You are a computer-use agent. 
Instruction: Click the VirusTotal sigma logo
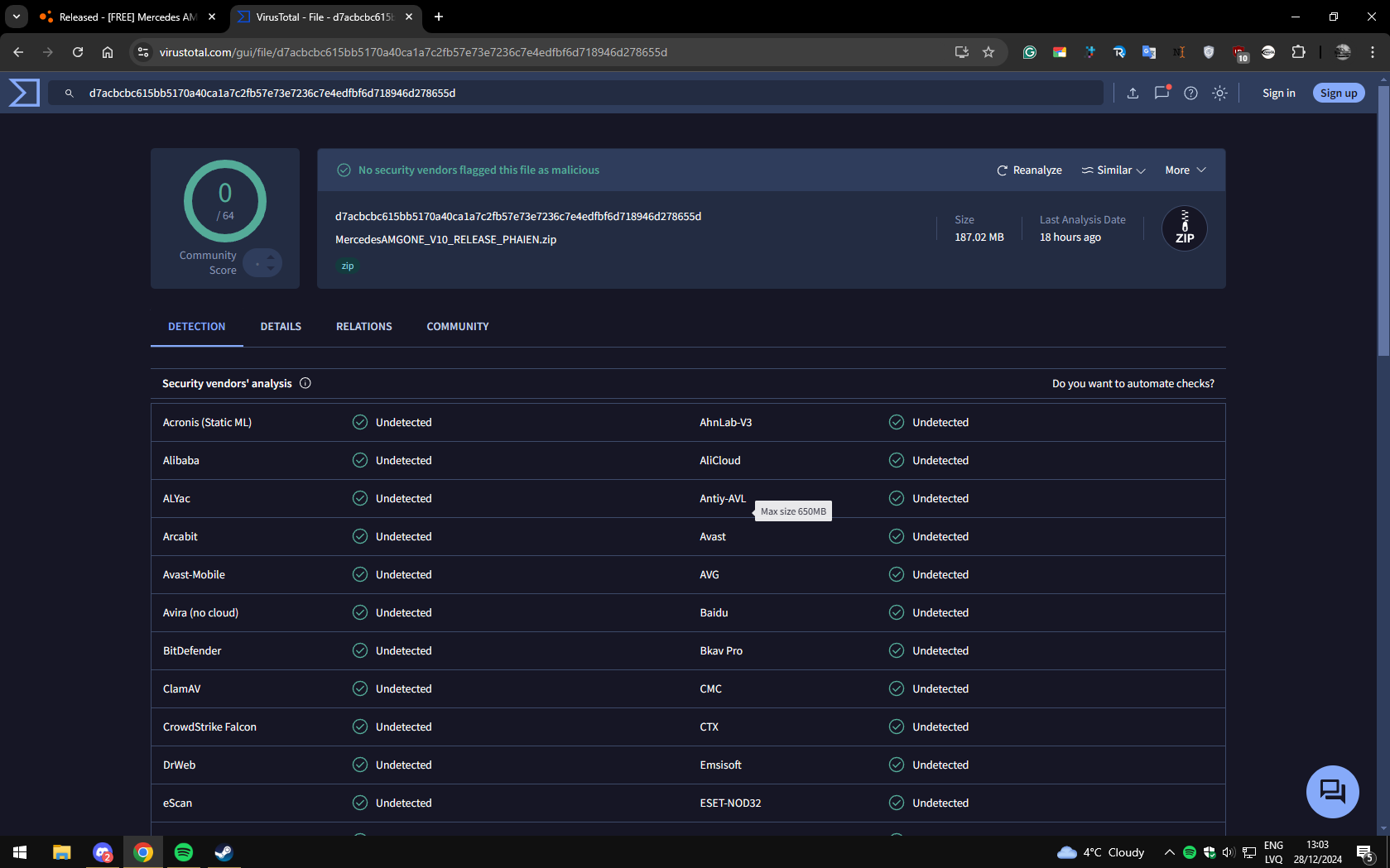(24, 93)
